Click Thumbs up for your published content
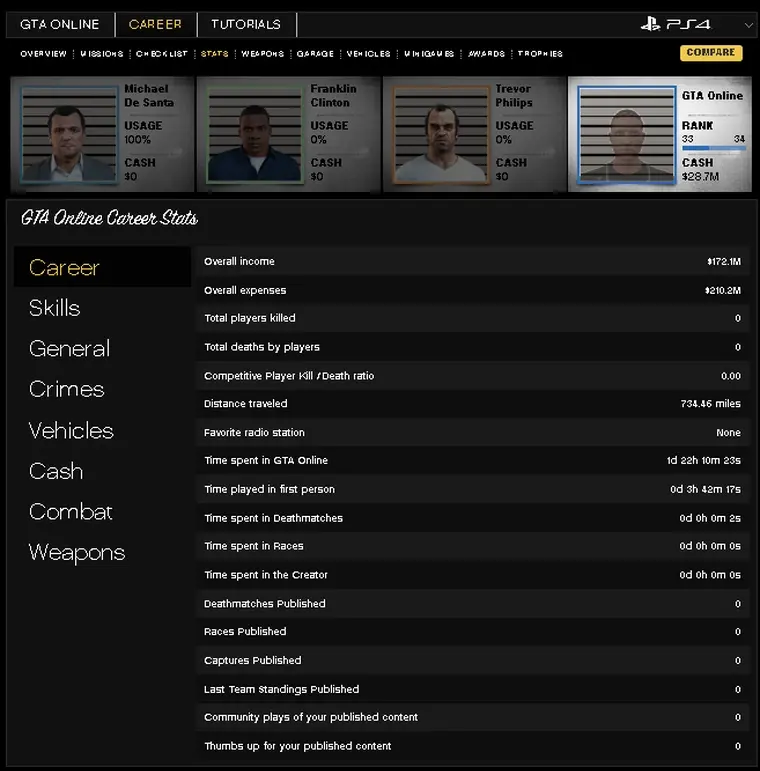The width and height of the screenshot is (760, 771). (x=473, y=746)
